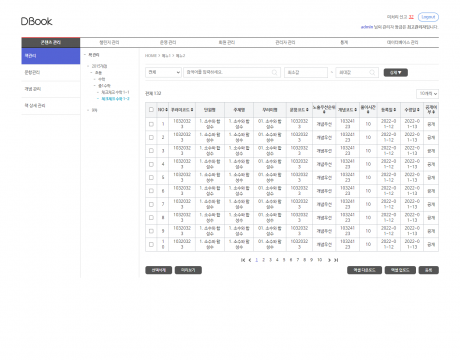Viewport: 460px width, 360px height.
Task: Open the 10개씩 rows-per-page dropdown
Action: pyautogui.click(x=427, y=94)
